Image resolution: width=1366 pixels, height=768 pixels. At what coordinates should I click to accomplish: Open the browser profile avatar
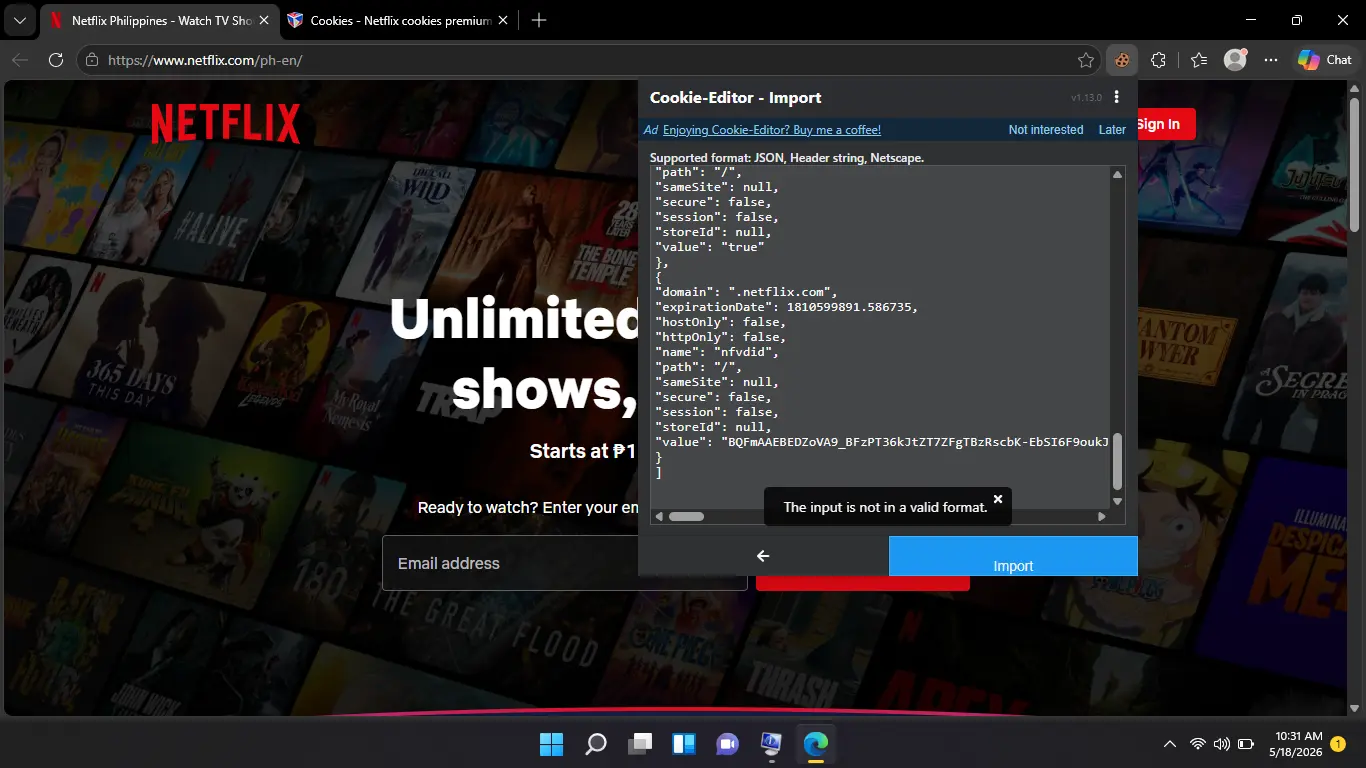(x=1235, y=60)
